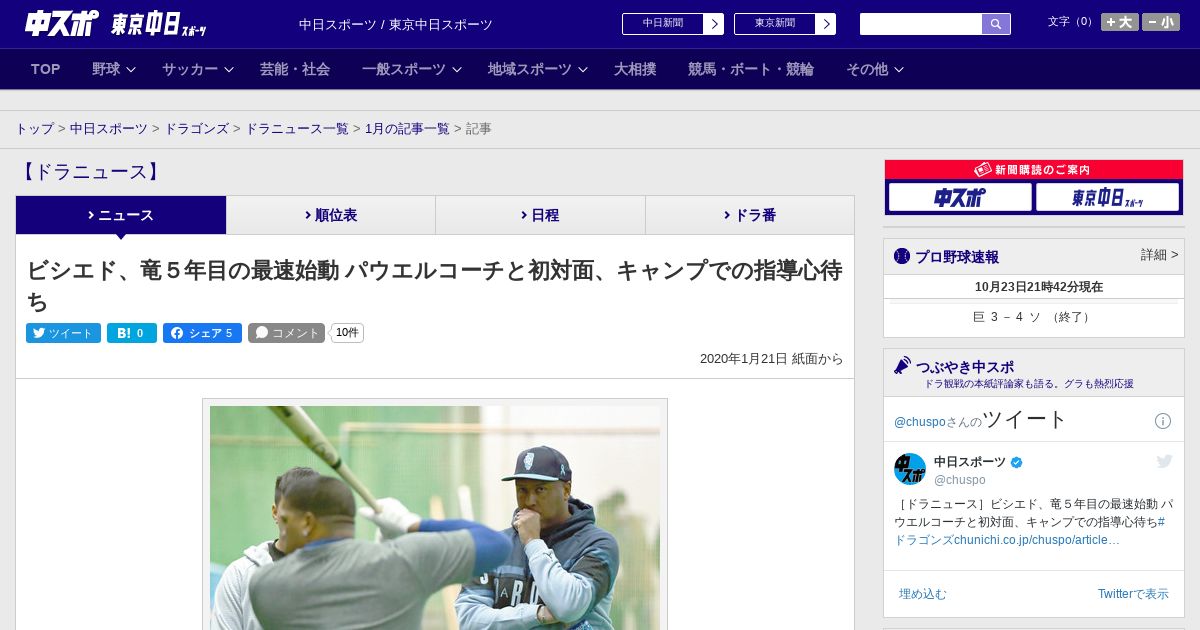Click the Twitter ツイート share button
This screenshot has width=1200, height=630.
point(63,333)
